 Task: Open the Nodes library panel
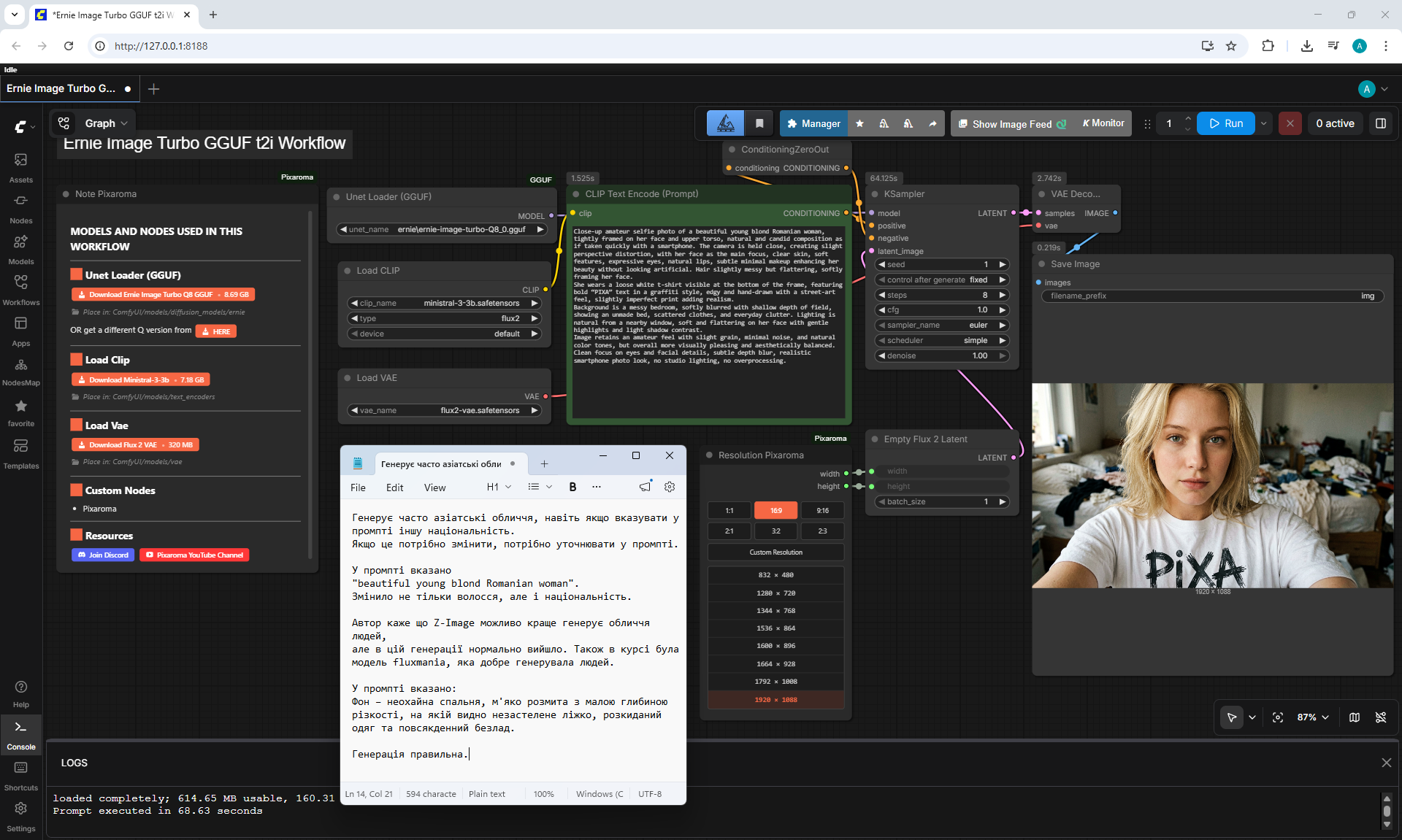[20, 209]
